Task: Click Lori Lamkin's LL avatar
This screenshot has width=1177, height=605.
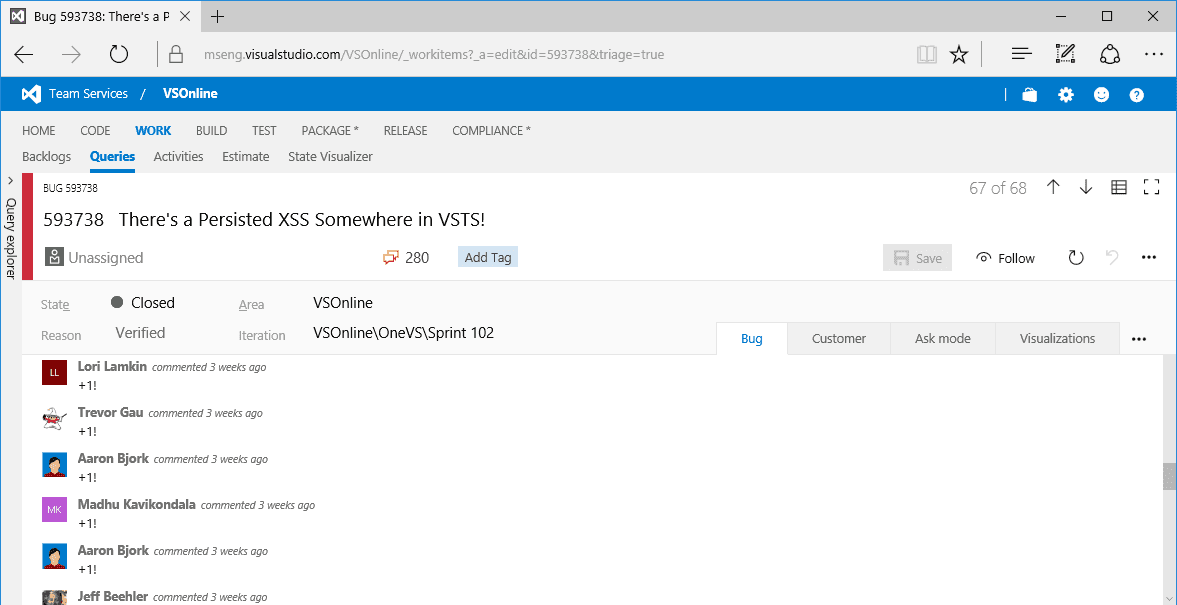Action: [x=54, y=373]
